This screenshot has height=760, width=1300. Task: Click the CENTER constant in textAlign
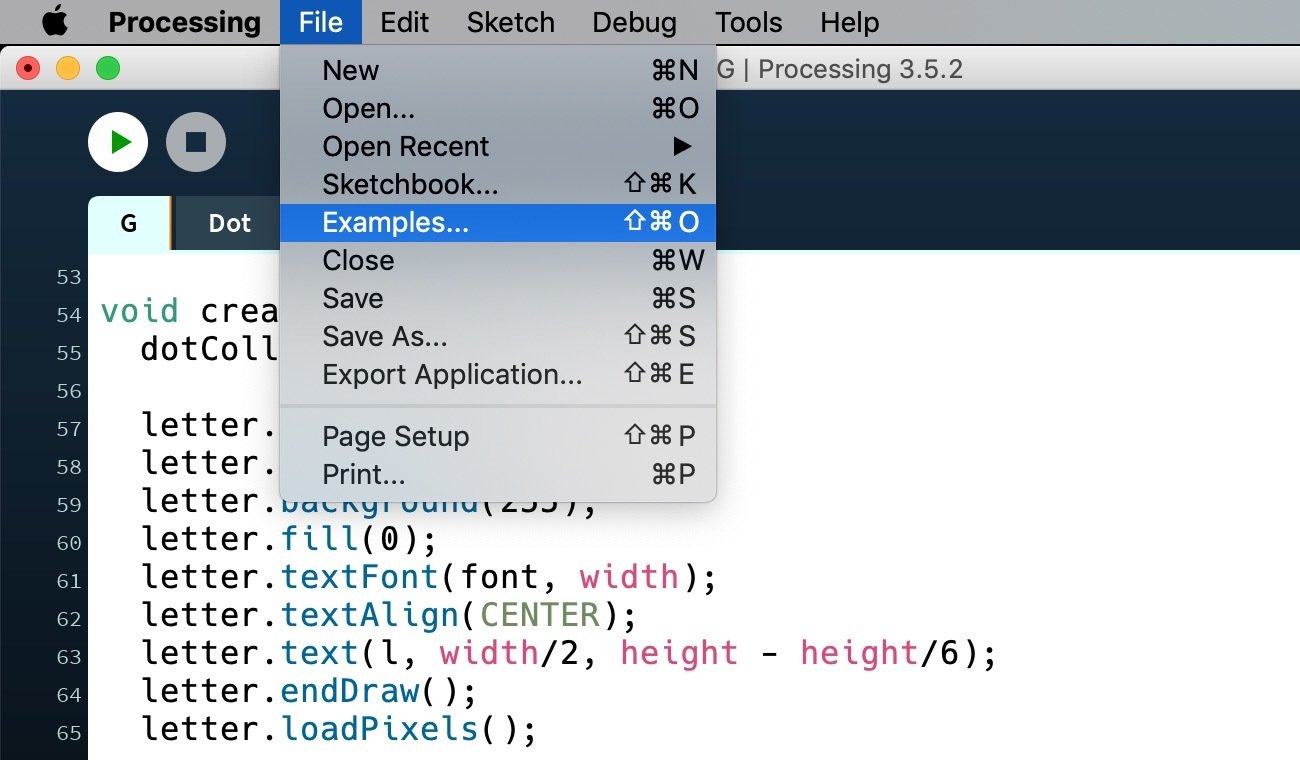coord(540,615)
